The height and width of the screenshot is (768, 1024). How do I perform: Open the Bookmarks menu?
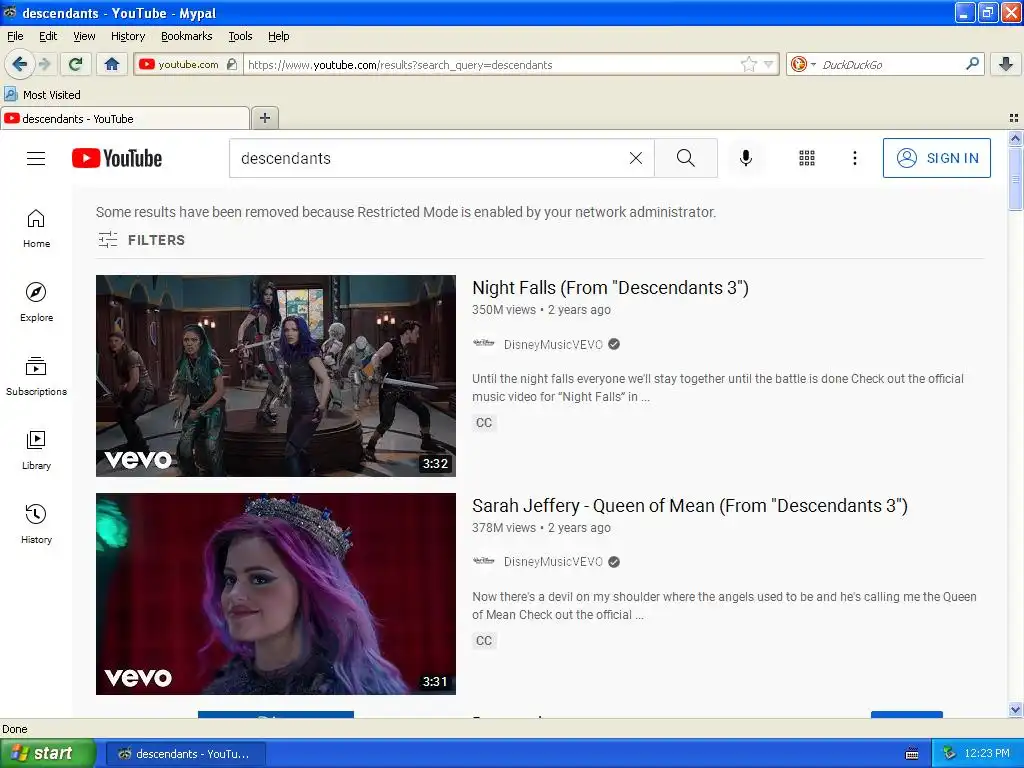[187, 36]
